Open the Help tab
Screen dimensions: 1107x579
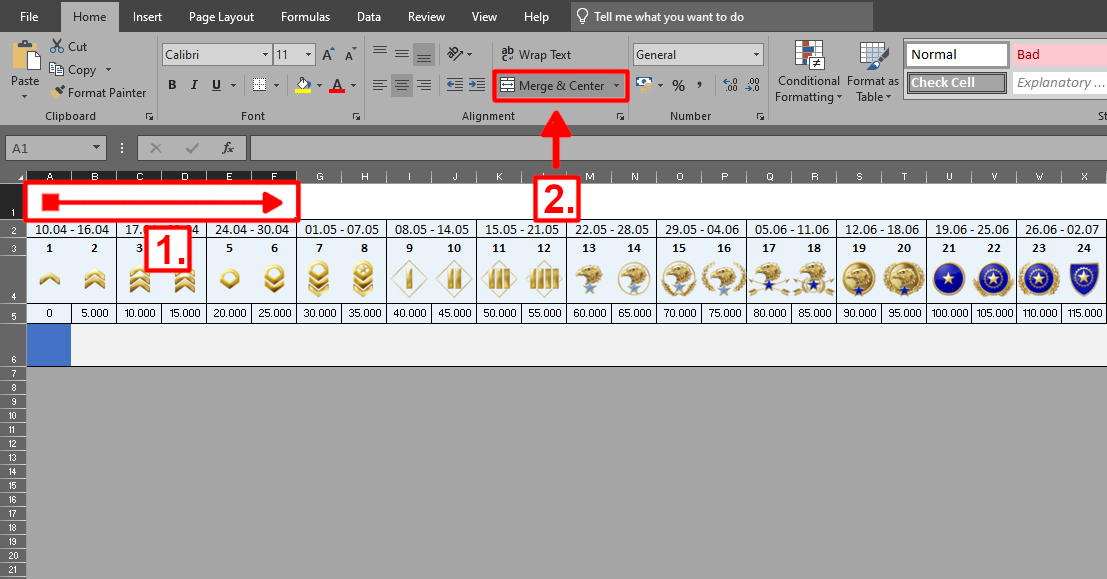coord(536,16)
